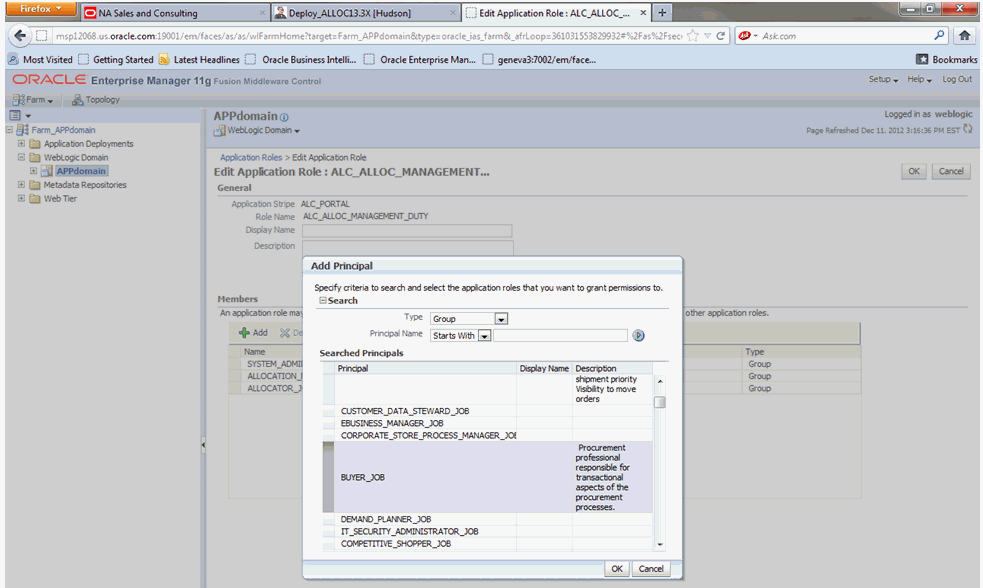Open the Type dropdown showing Group
This screenshot has width=983, height=588.
501,319
